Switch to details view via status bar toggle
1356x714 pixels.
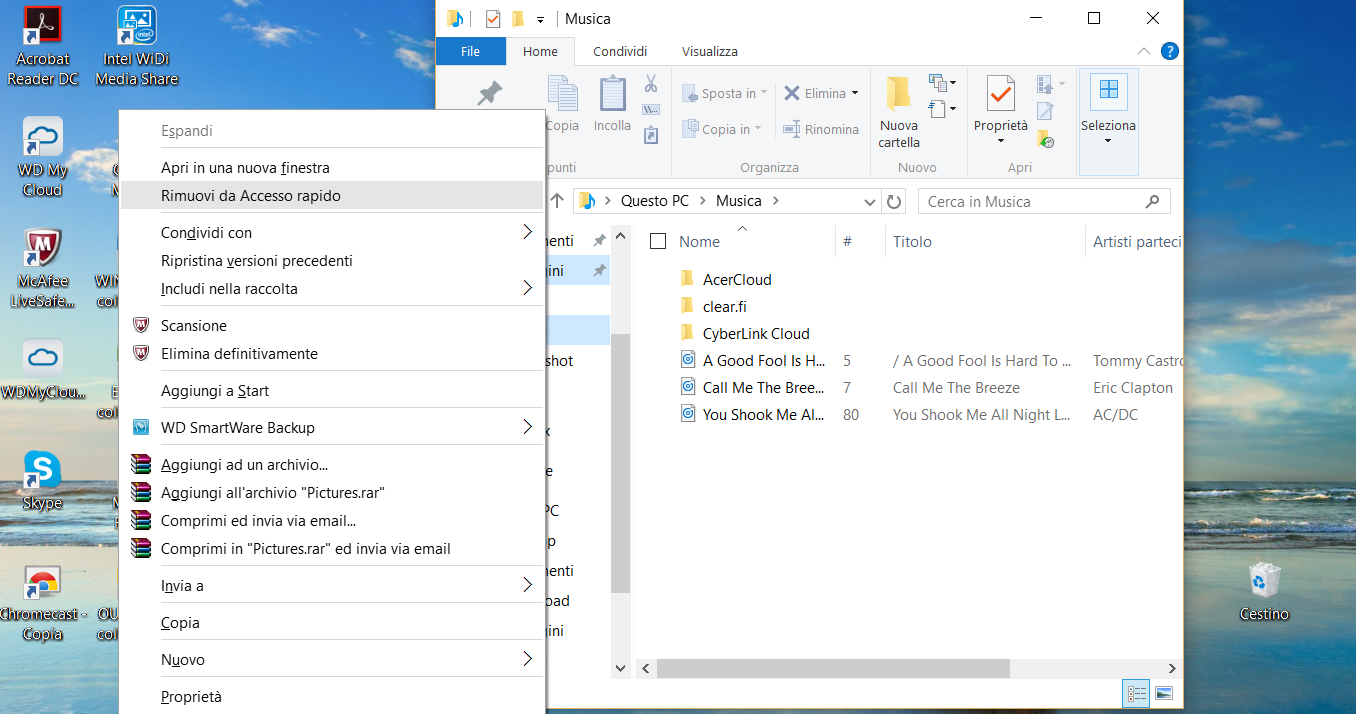[1136, 693]
